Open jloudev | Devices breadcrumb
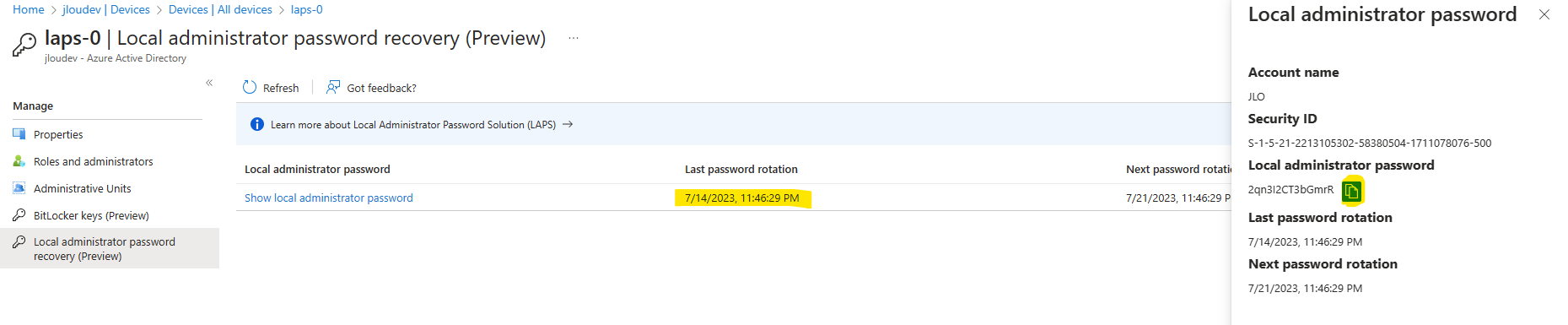 (106, 9)
